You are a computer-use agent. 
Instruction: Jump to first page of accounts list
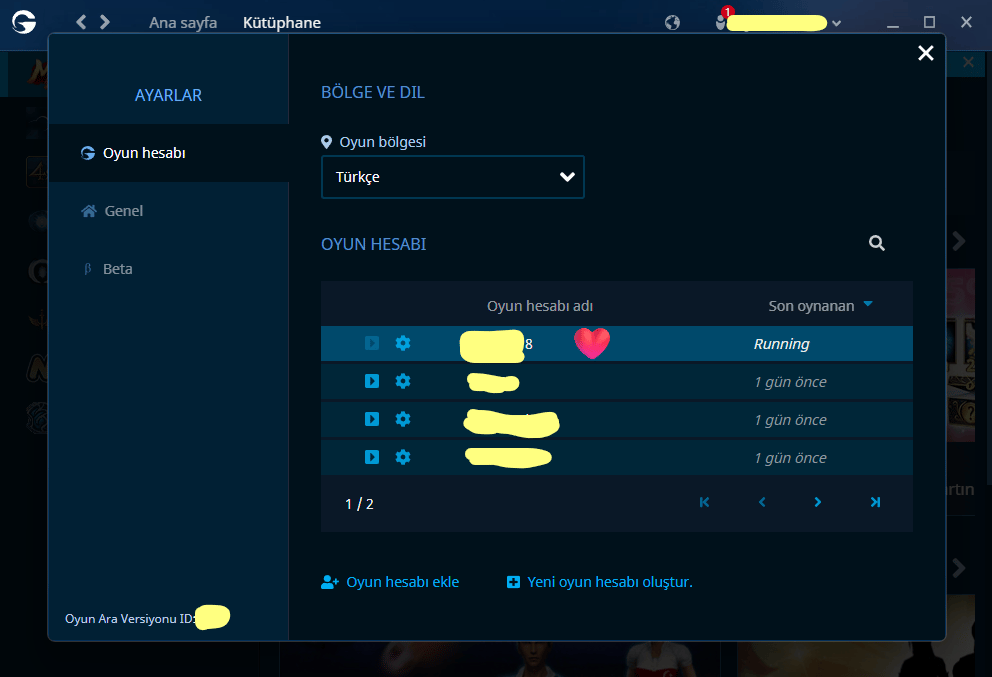click(704, 502)
